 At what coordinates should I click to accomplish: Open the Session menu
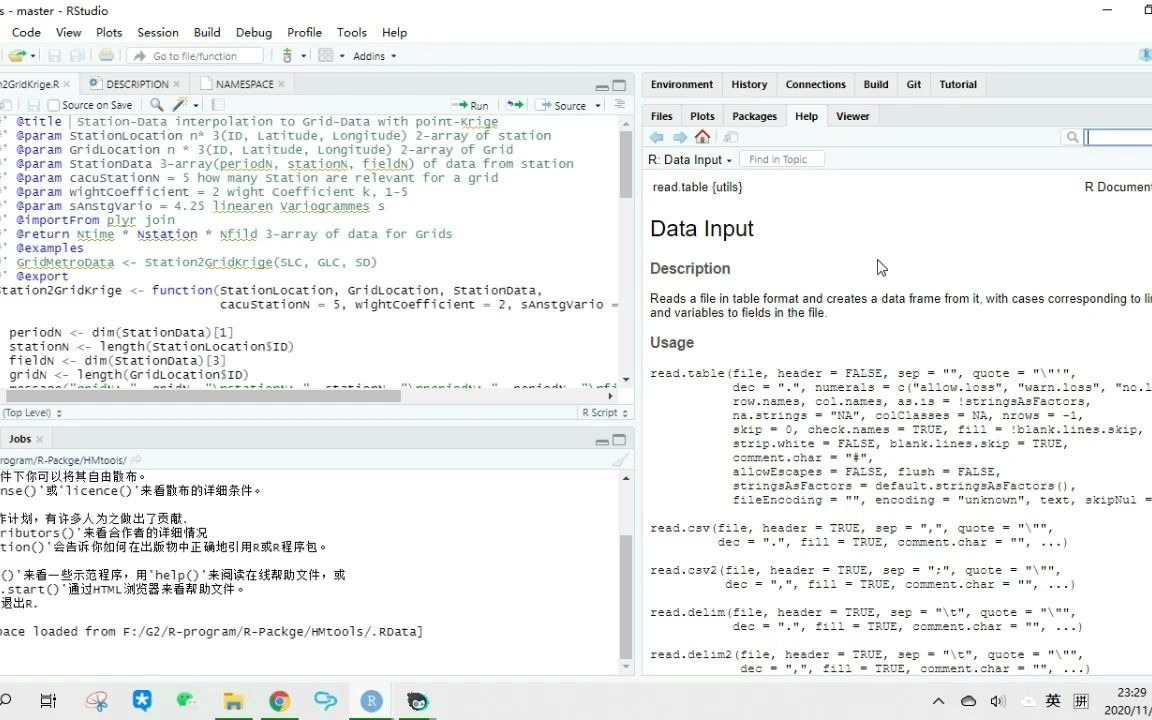point(157,32)
